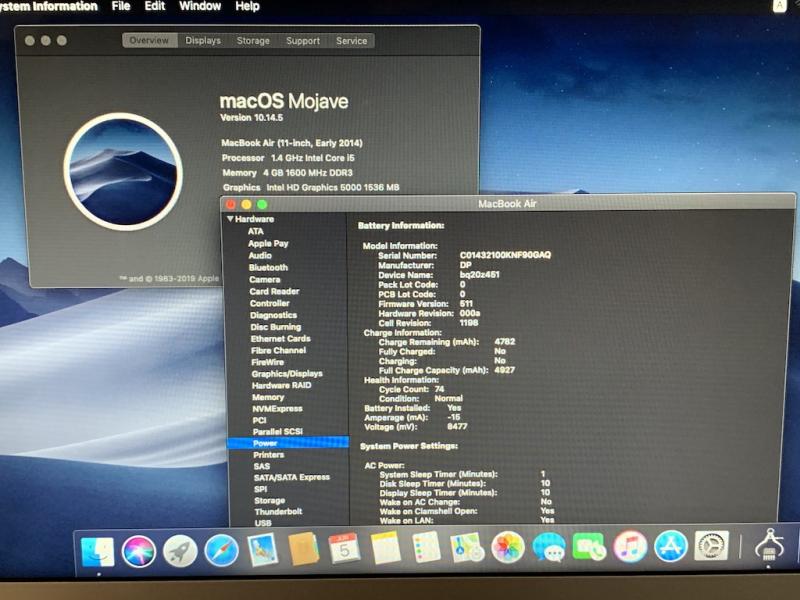The image size is (800, 600).
Task: Launch Siri from the Dock
Action: (x=139, y=551)
